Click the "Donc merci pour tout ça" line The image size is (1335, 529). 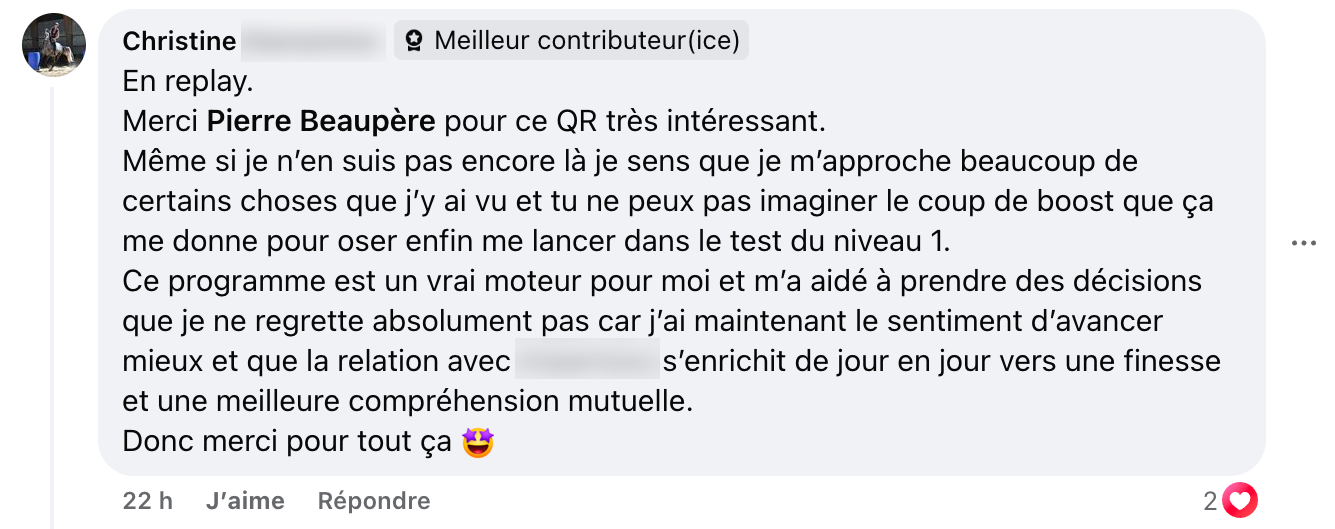tap(288, 441)
